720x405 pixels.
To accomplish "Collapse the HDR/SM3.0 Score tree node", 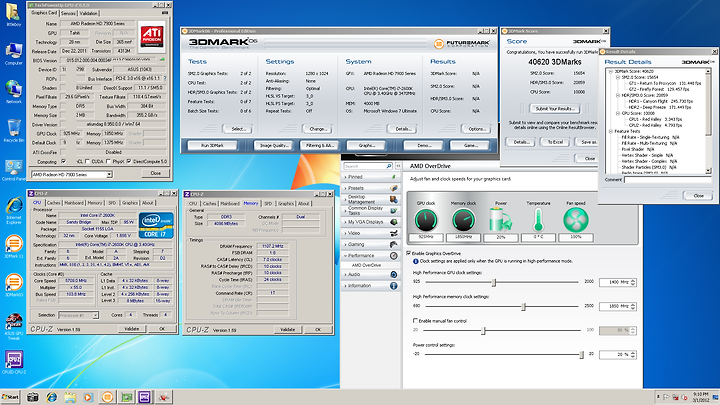I will click(x=618, y=95).
